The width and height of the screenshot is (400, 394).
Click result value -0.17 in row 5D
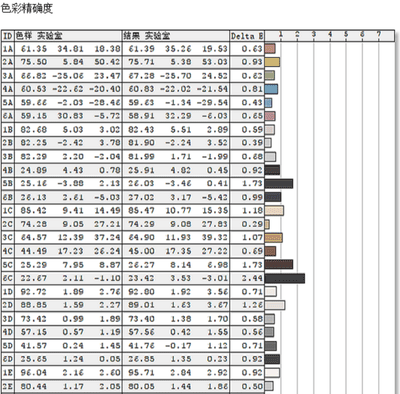pyautogui.click(x=178, y=346)
